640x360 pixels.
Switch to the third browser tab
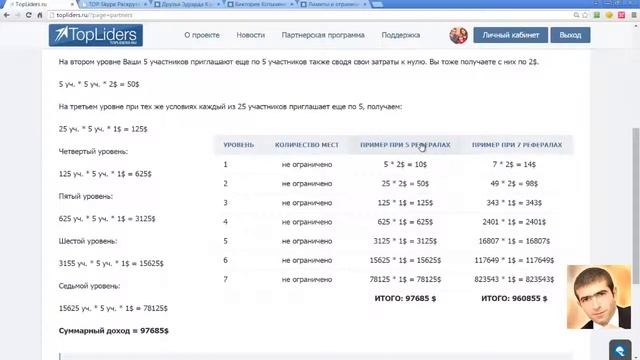pos(188,4)
